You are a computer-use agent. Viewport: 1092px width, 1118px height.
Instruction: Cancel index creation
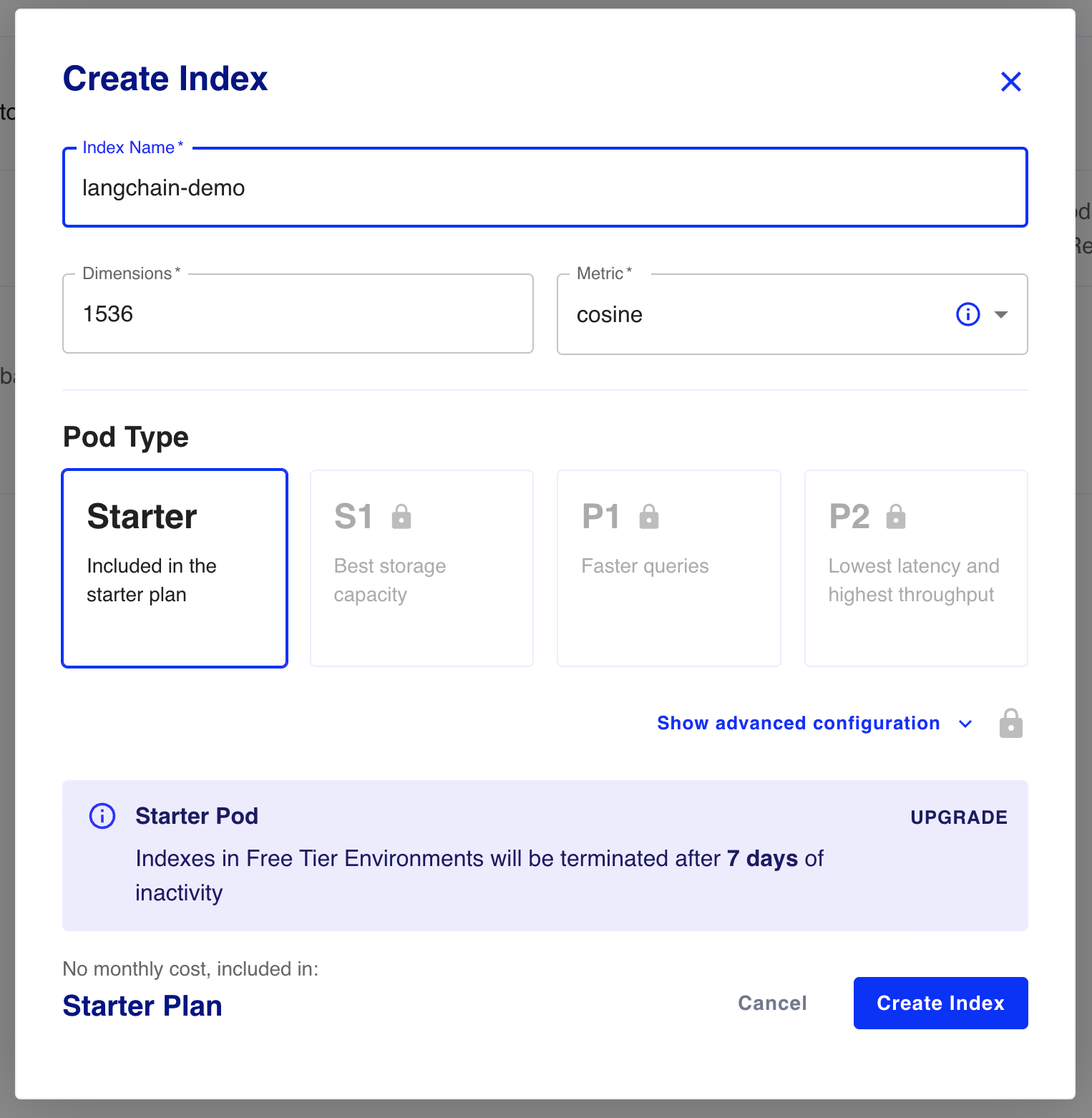coord(771,1003)
